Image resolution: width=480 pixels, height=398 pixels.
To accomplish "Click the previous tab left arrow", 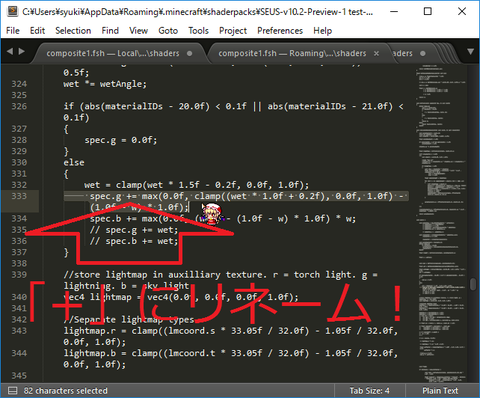I will (x=10, y=52).
